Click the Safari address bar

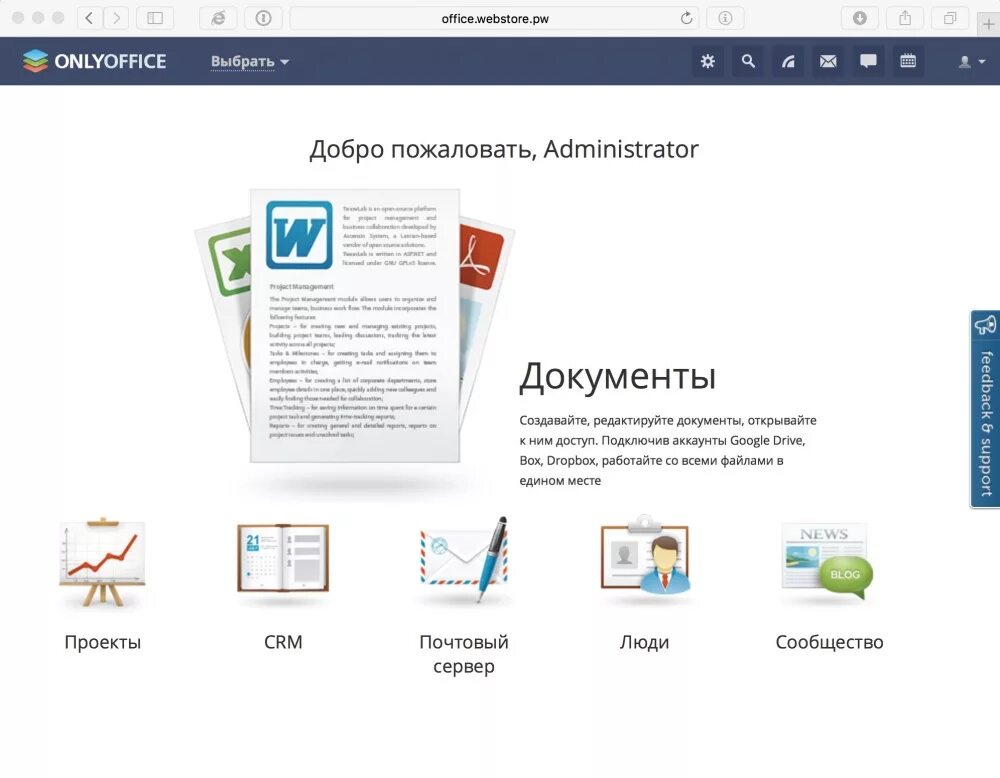pyautogui.click(x=494, y=18)
